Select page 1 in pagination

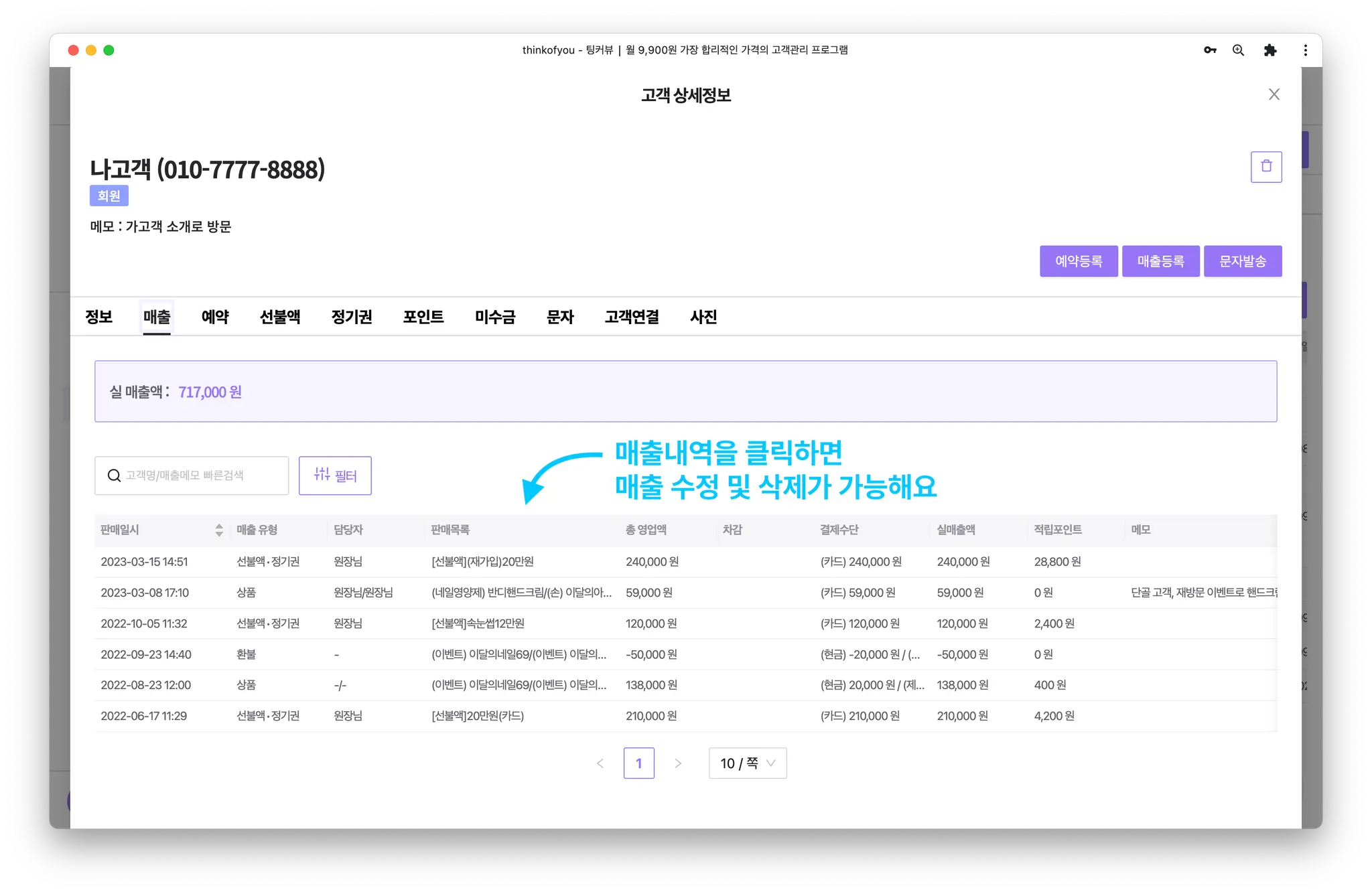(x=638, y=763)
